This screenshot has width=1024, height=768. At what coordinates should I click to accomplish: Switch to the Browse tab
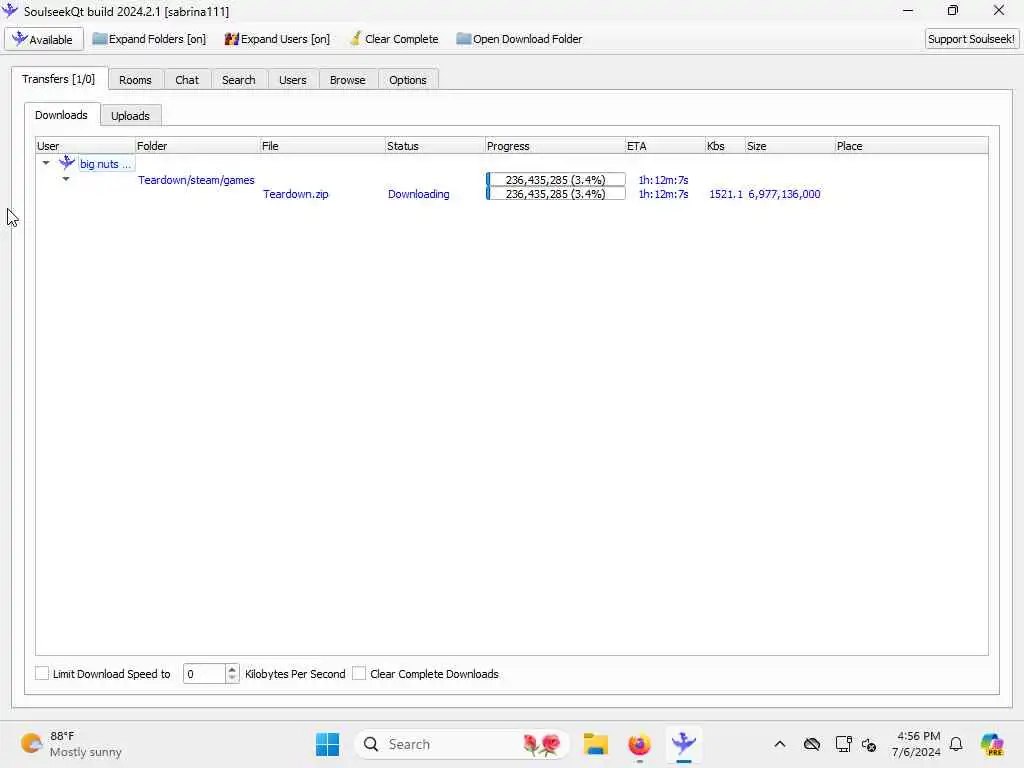click(x=347, y=80)
